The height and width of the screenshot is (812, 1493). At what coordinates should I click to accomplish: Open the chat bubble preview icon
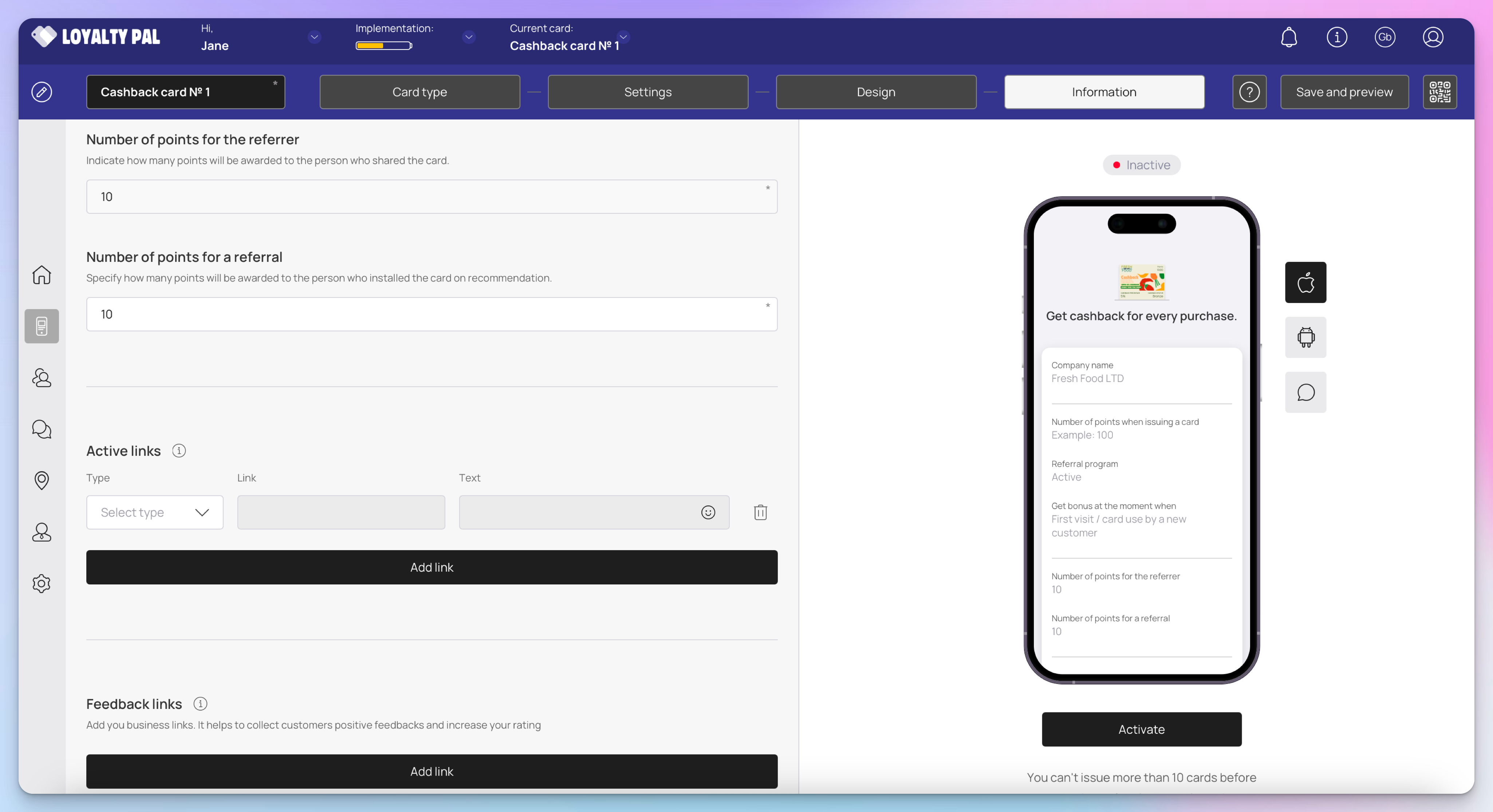(1305, 393)
